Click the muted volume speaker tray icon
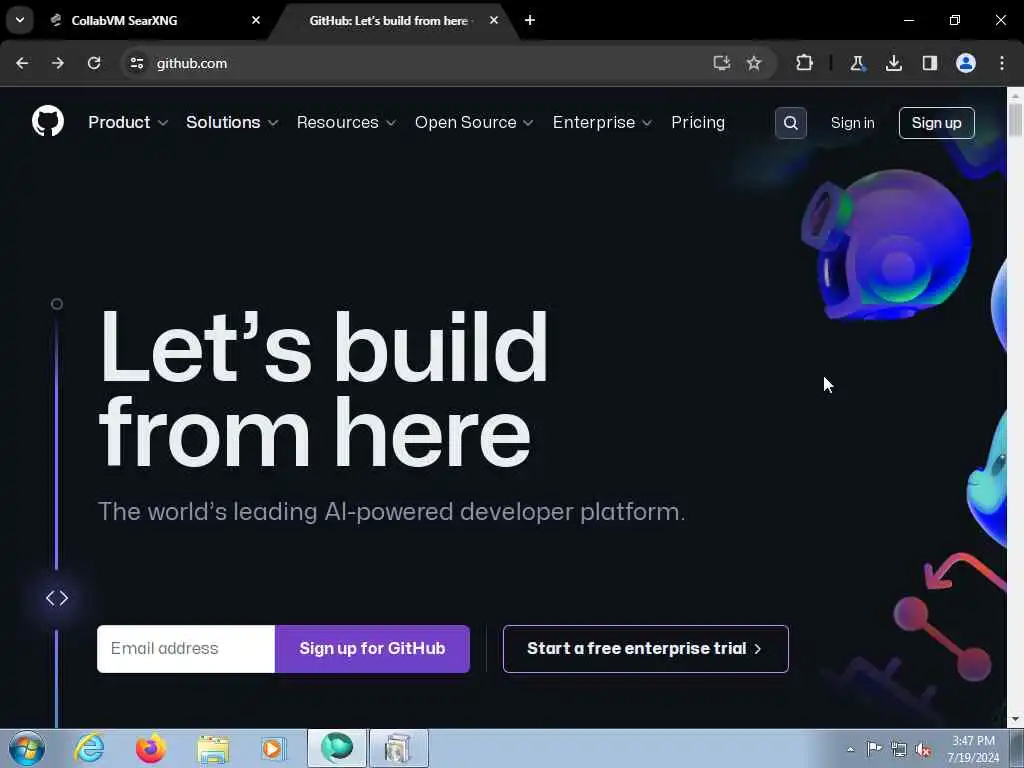This screenshot has width=1024, height=768. point(923,749)
